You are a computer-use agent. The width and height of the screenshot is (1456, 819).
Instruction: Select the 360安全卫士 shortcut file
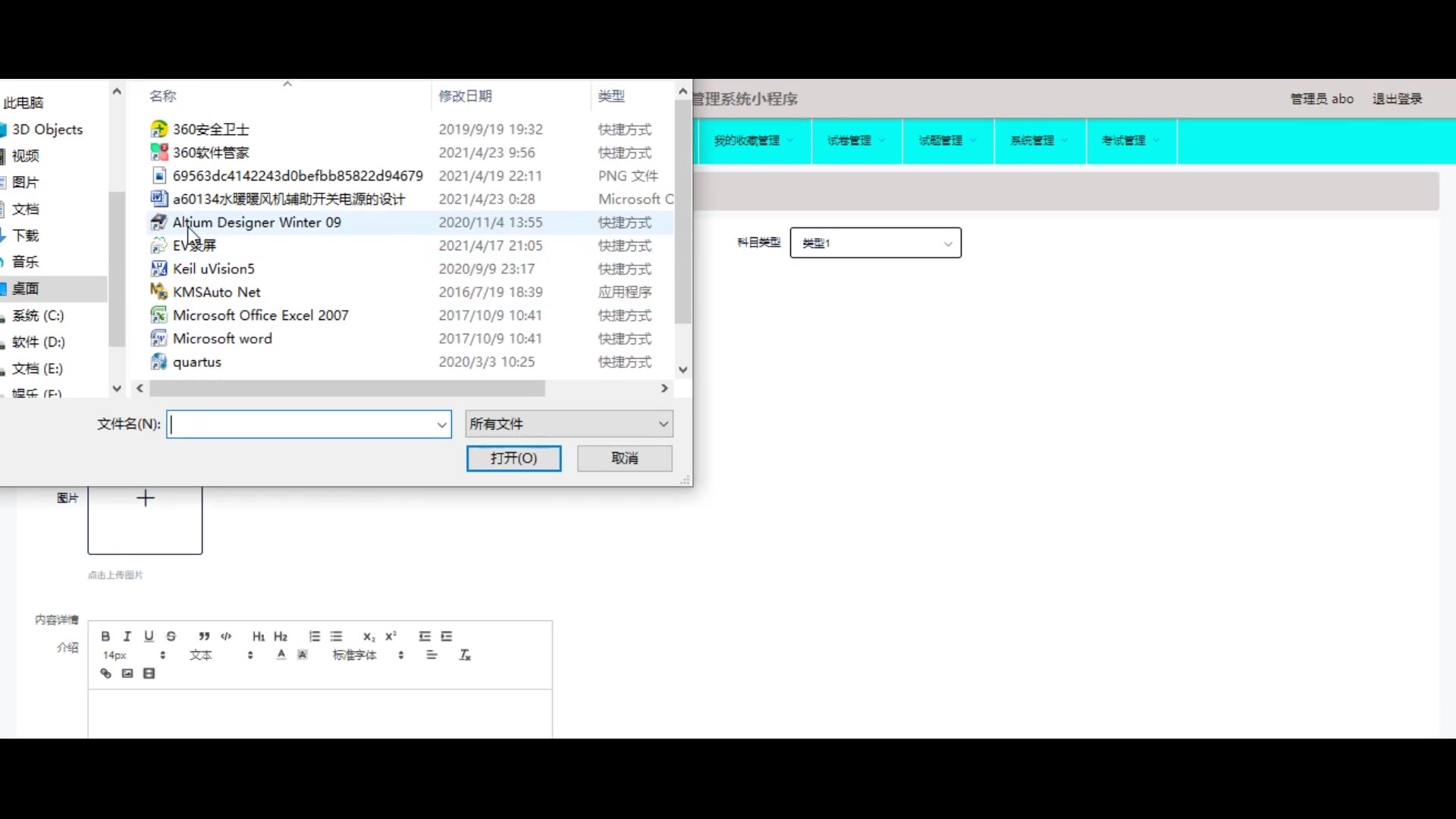211,130
